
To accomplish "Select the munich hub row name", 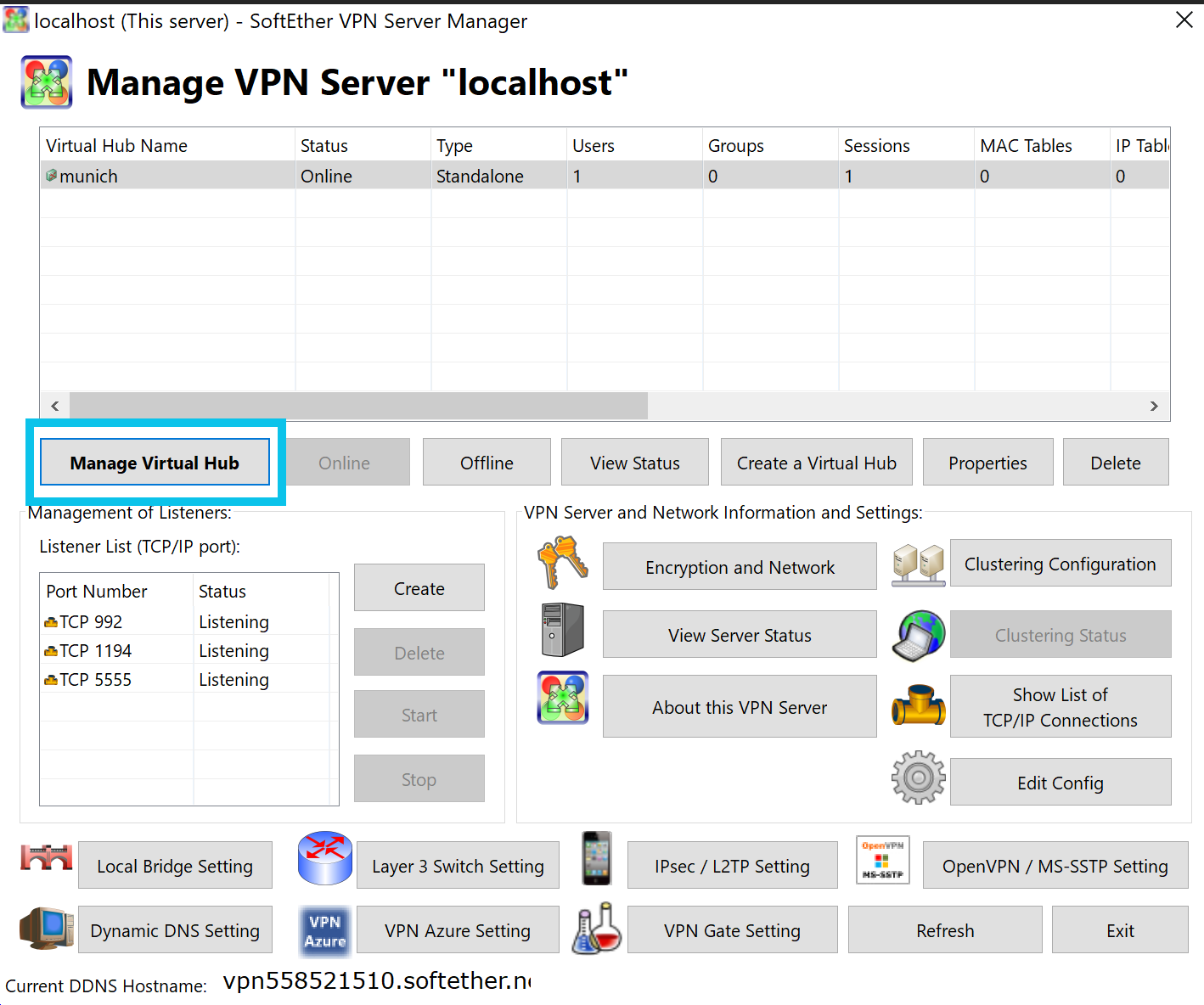I will [x=88, y=176].
